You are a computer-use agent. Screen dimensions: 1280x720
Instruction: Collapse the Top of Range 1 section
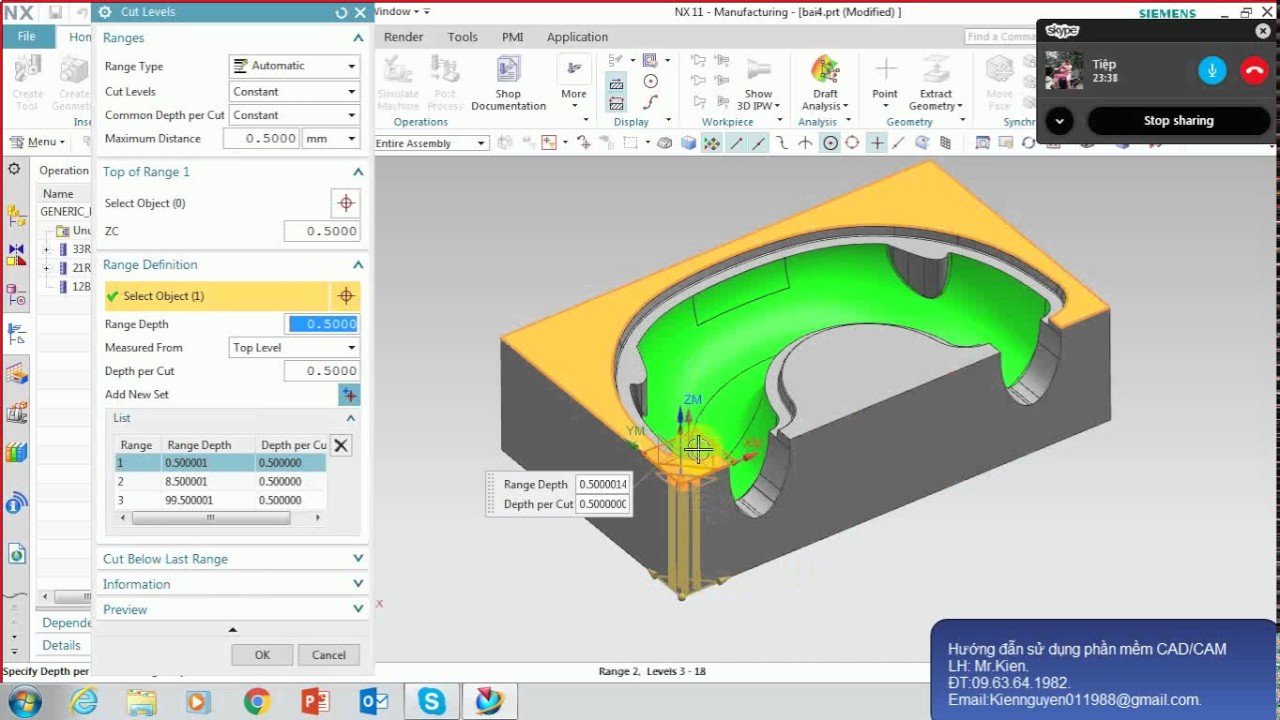(x=358, y=172)
